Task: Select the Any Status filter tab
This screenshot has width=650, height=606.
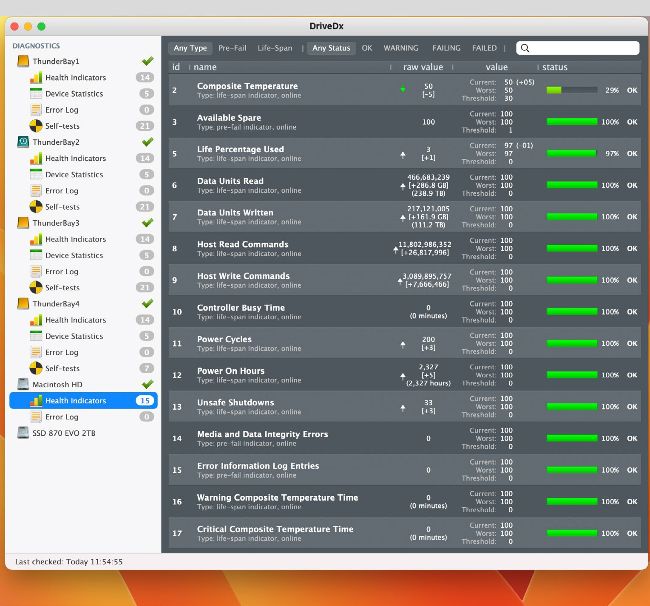Action: 331,48
